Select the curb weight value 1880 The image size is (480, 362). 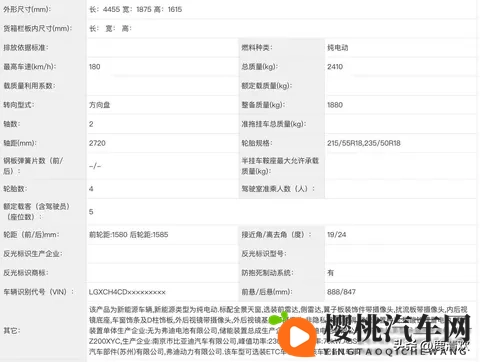(335, 105)
